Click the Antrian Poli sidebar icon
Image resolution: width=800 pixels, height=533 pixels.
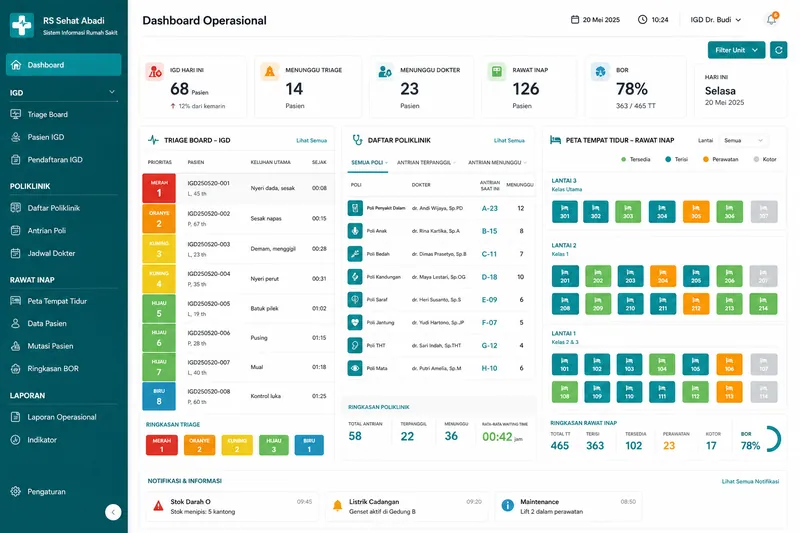point(16,231)
